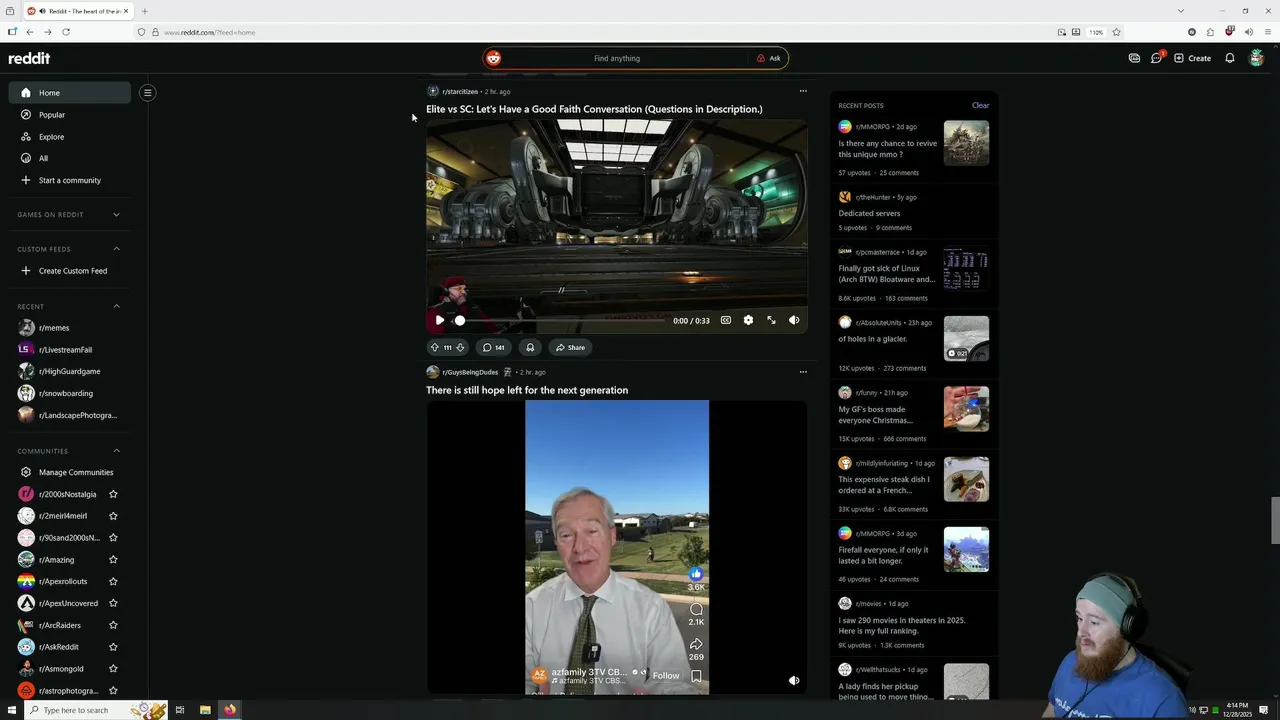Collapse the left navigation sidebar
Screen dimensions: 1280x720
(x=147, y=93)
